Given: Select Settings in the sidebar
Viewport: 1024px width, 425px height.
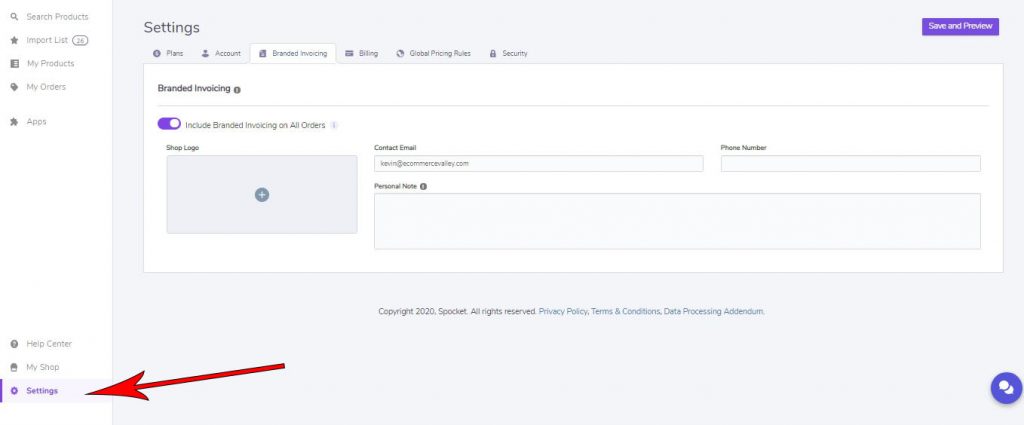Looking at the screenshot, I should 42,390.
